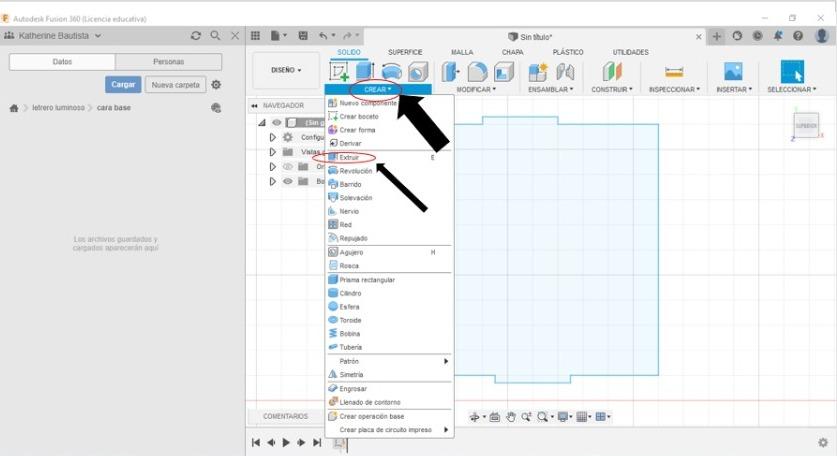The image size is (837, 456).
Task: Click the Press Pull icon in Modificar
Action: pos(451,72)
